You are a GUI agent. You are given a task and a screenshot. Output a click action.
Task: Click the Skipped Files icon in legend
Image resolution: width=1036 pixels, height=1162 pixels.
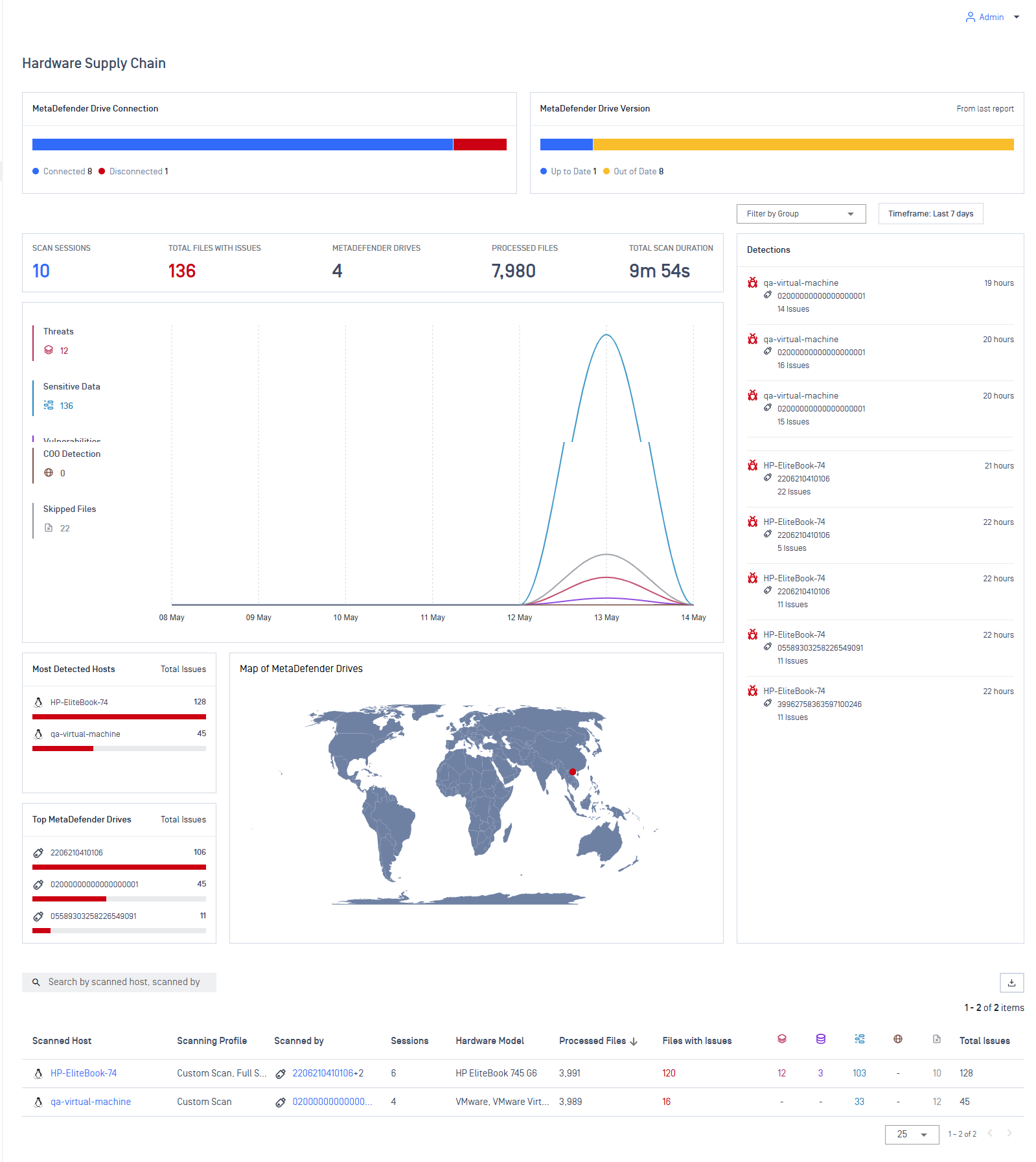pyautogui.click(x=49, y=528)
